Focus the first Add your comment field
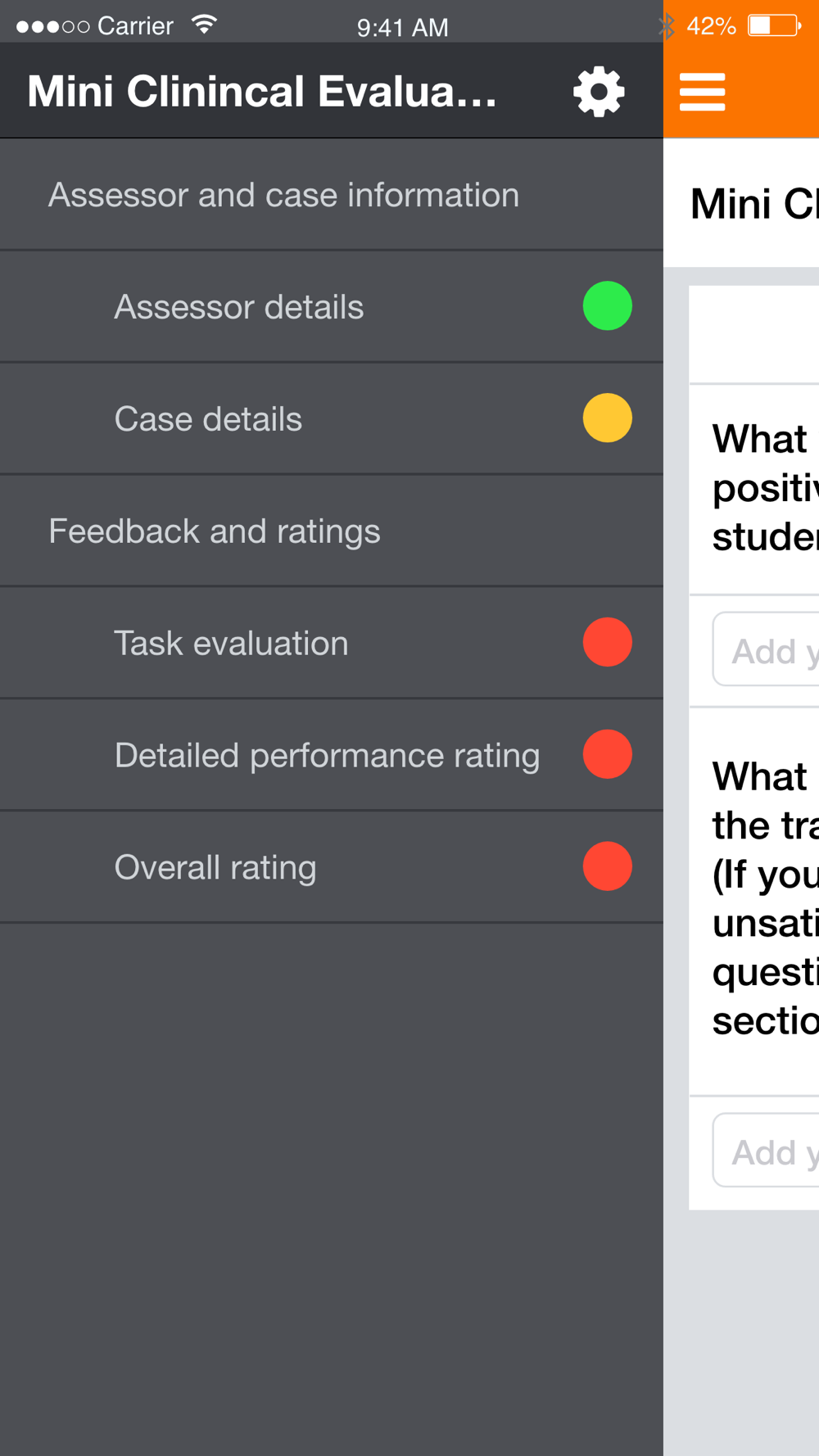This screenshot has height=1456, width=819. pos(767,650)
